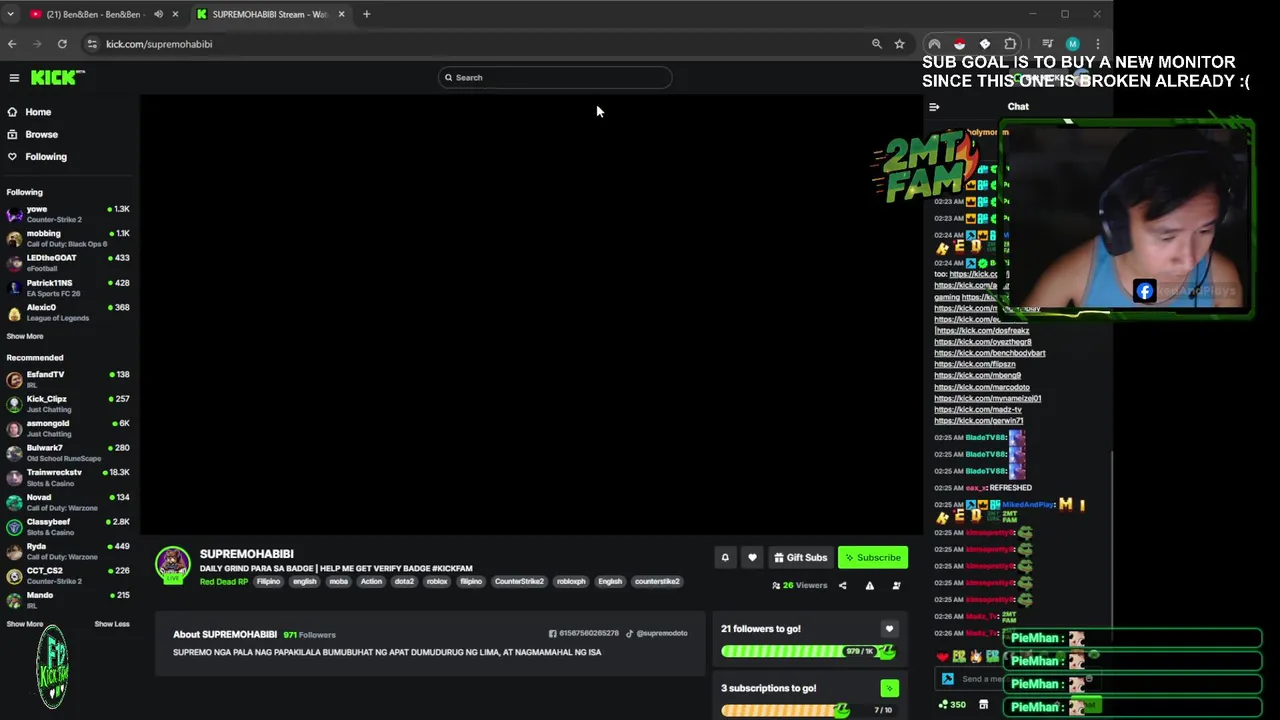
Task: Go back in browser
Action: pos(12,44)
